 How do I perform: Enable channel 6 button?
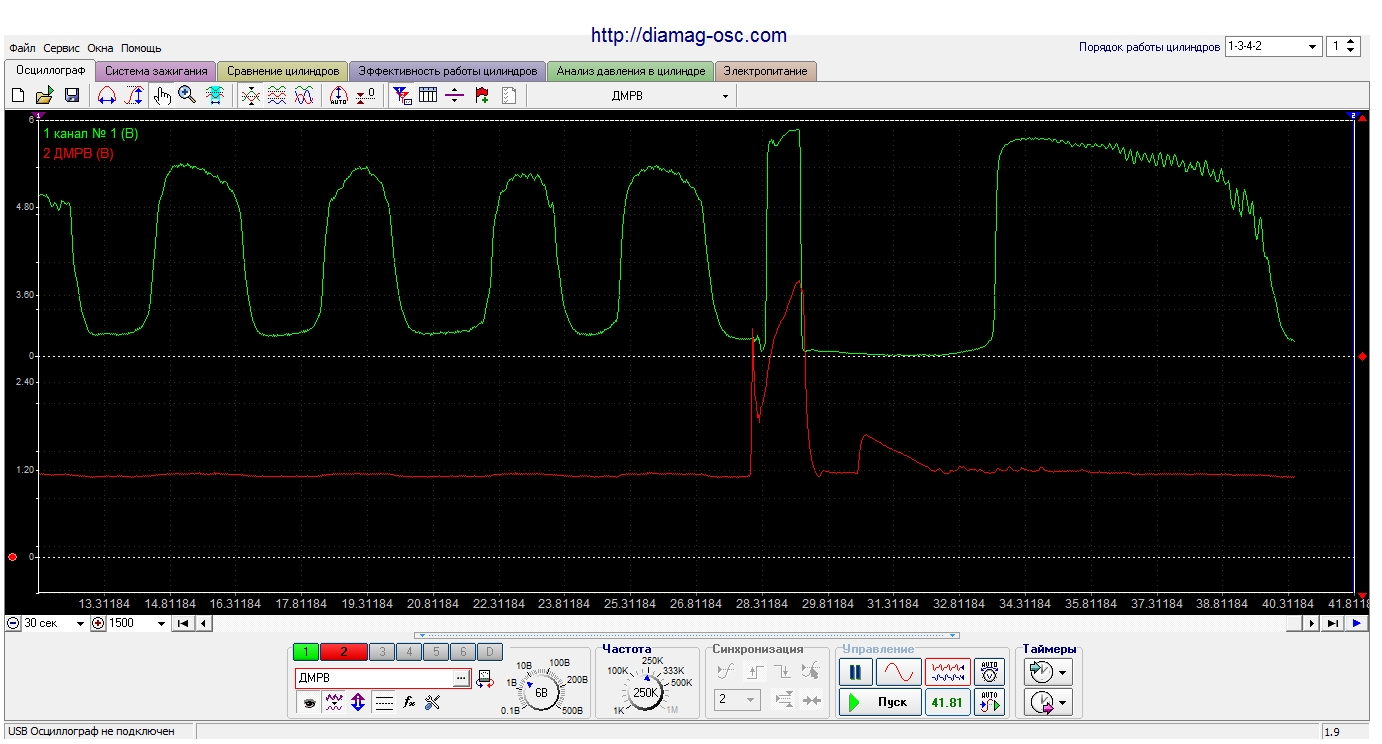click(x=462, y=652)
